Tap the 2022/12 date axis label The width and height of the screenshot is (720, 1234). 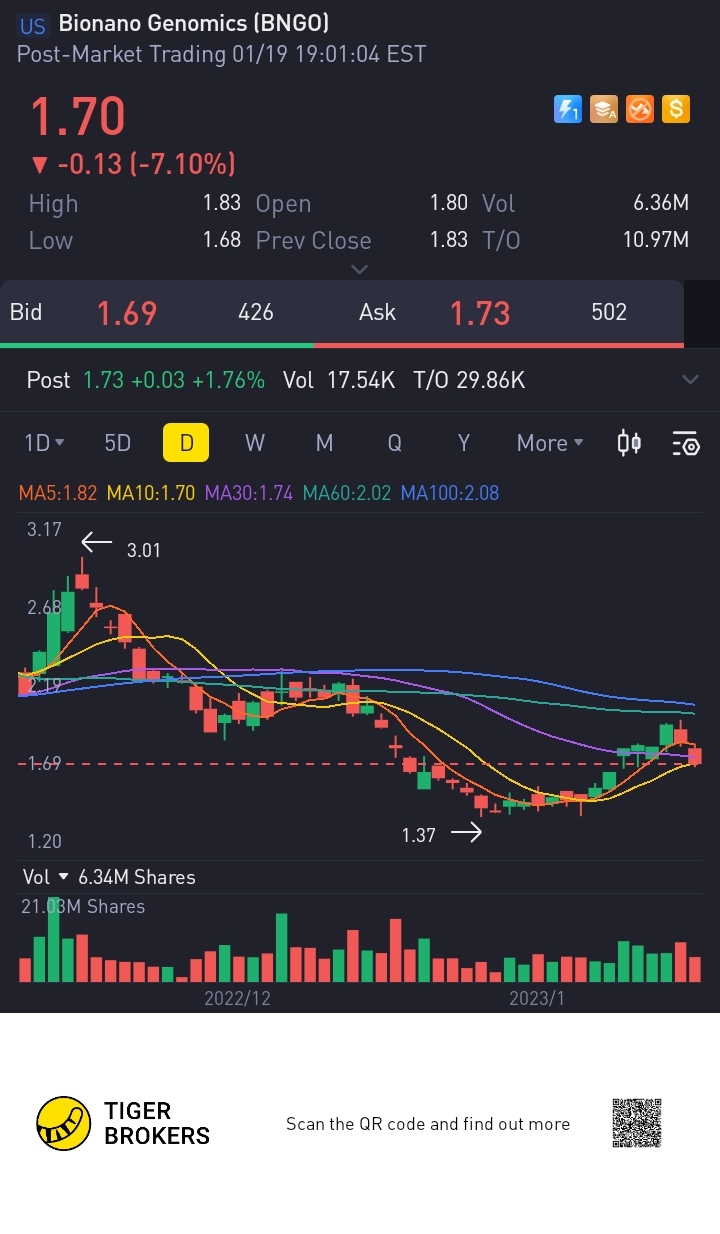click(237, 998)
